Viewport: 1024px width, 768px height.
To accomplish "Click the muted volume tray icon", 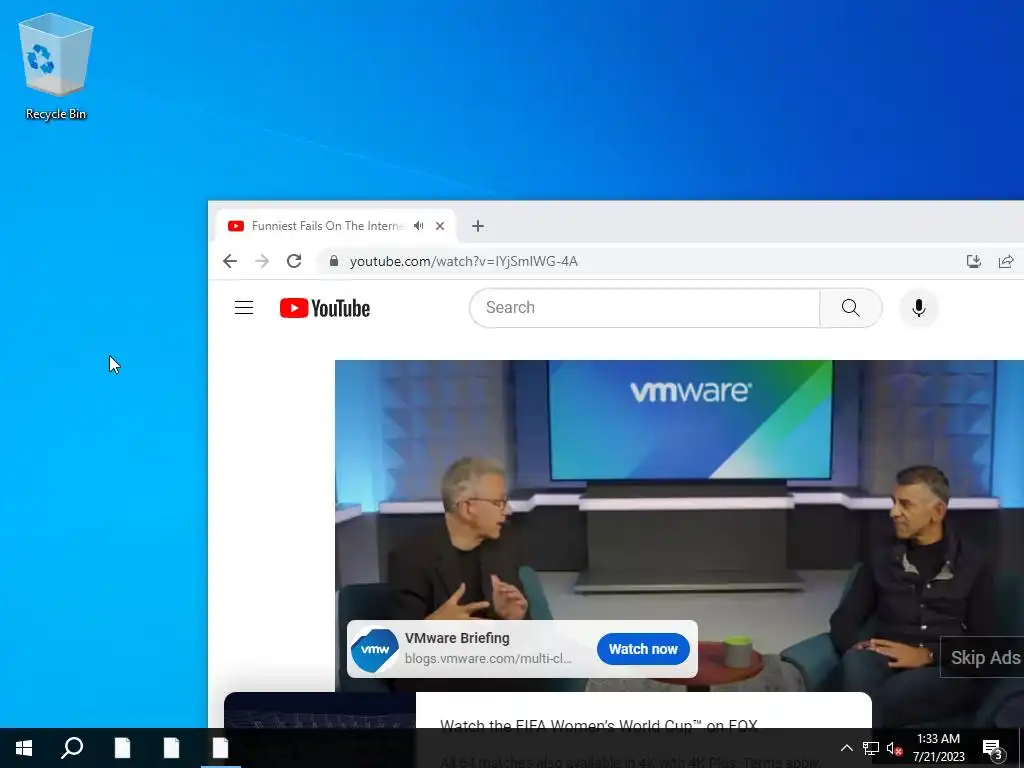I will tap(894, 749).
